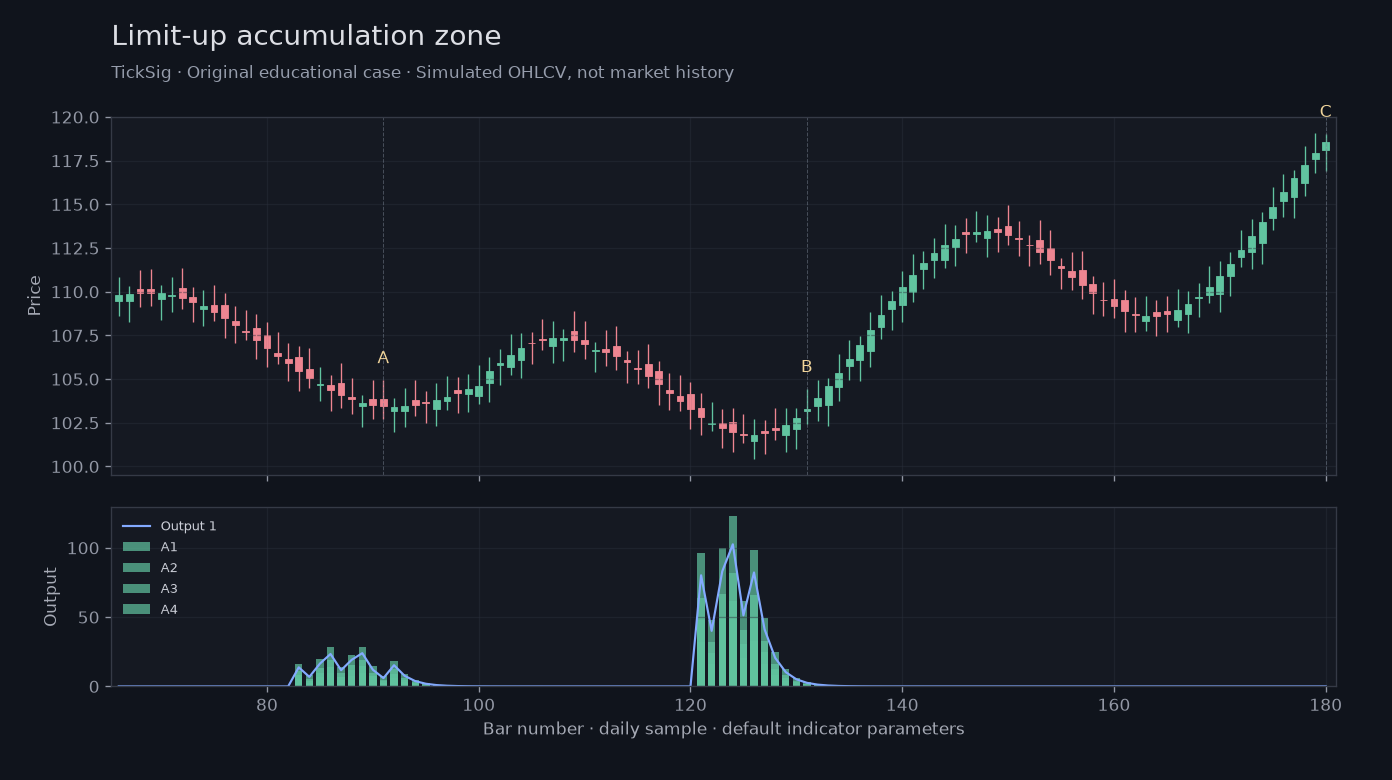Click the A2 legend swatch
Image resolution: width=1392 pixels, height=780 pixels.
(x=136, y=568)
